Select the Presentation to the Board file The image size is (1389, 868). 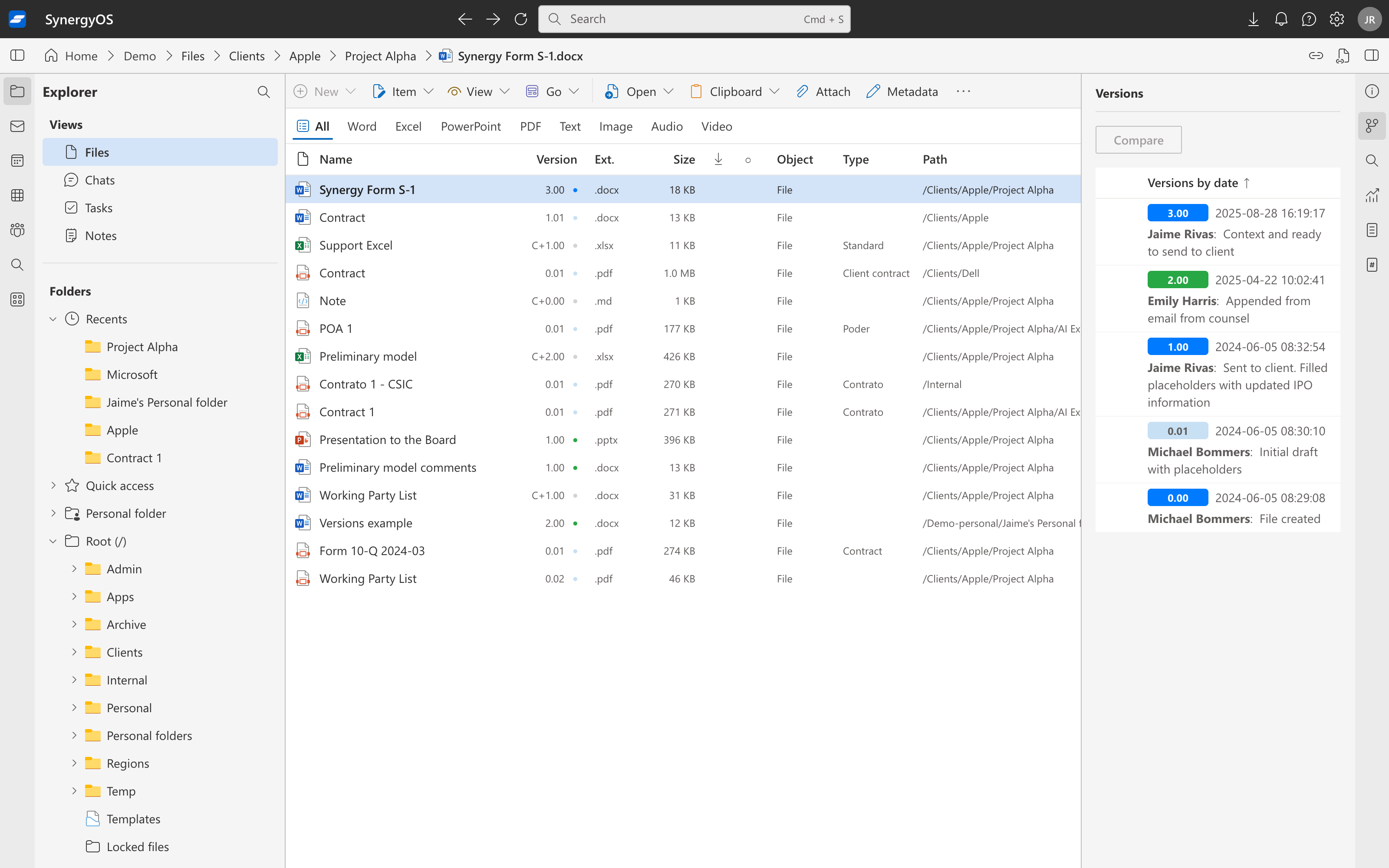(x=683, y=440)
